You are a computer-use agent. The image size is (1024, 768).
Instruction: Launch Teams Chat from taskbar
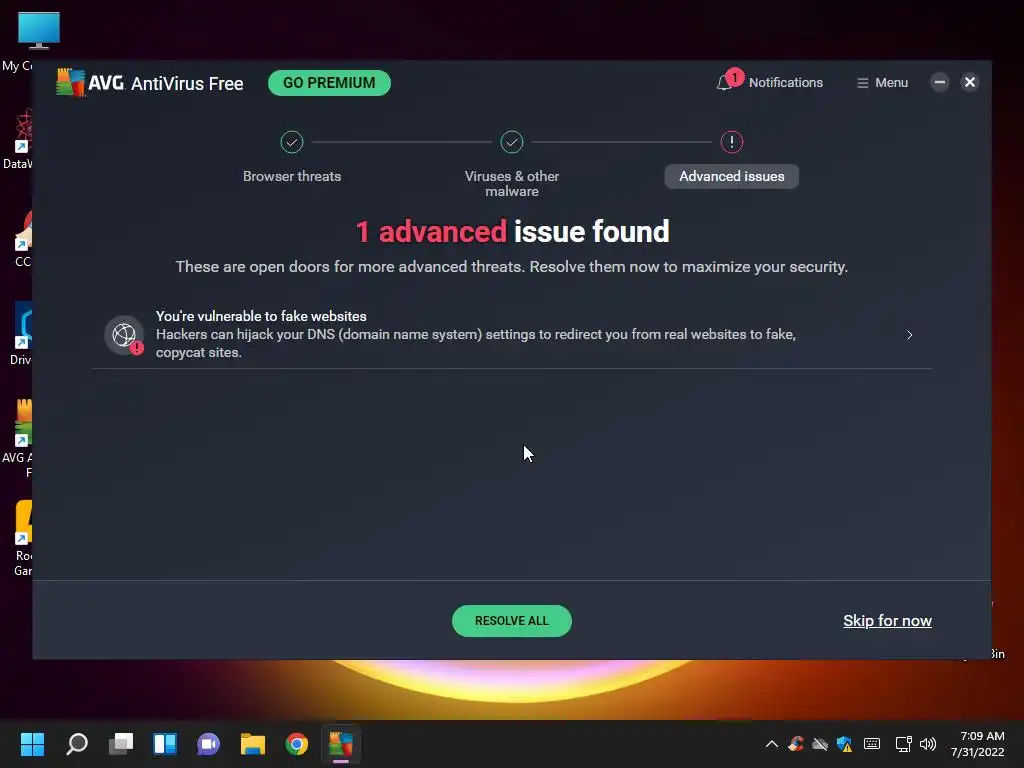click(x=208, y=744)
